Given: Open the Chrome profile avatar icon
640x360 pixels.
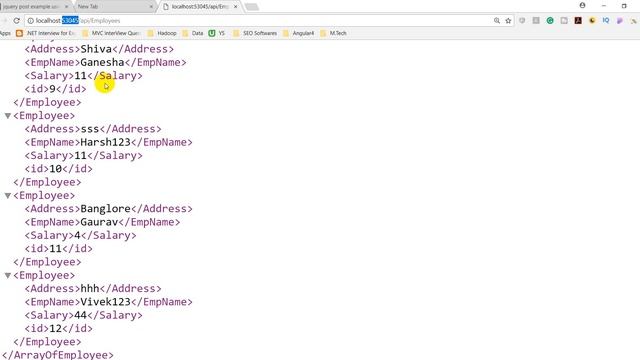Looking at the screenshot, I should (x=582, y=5).
